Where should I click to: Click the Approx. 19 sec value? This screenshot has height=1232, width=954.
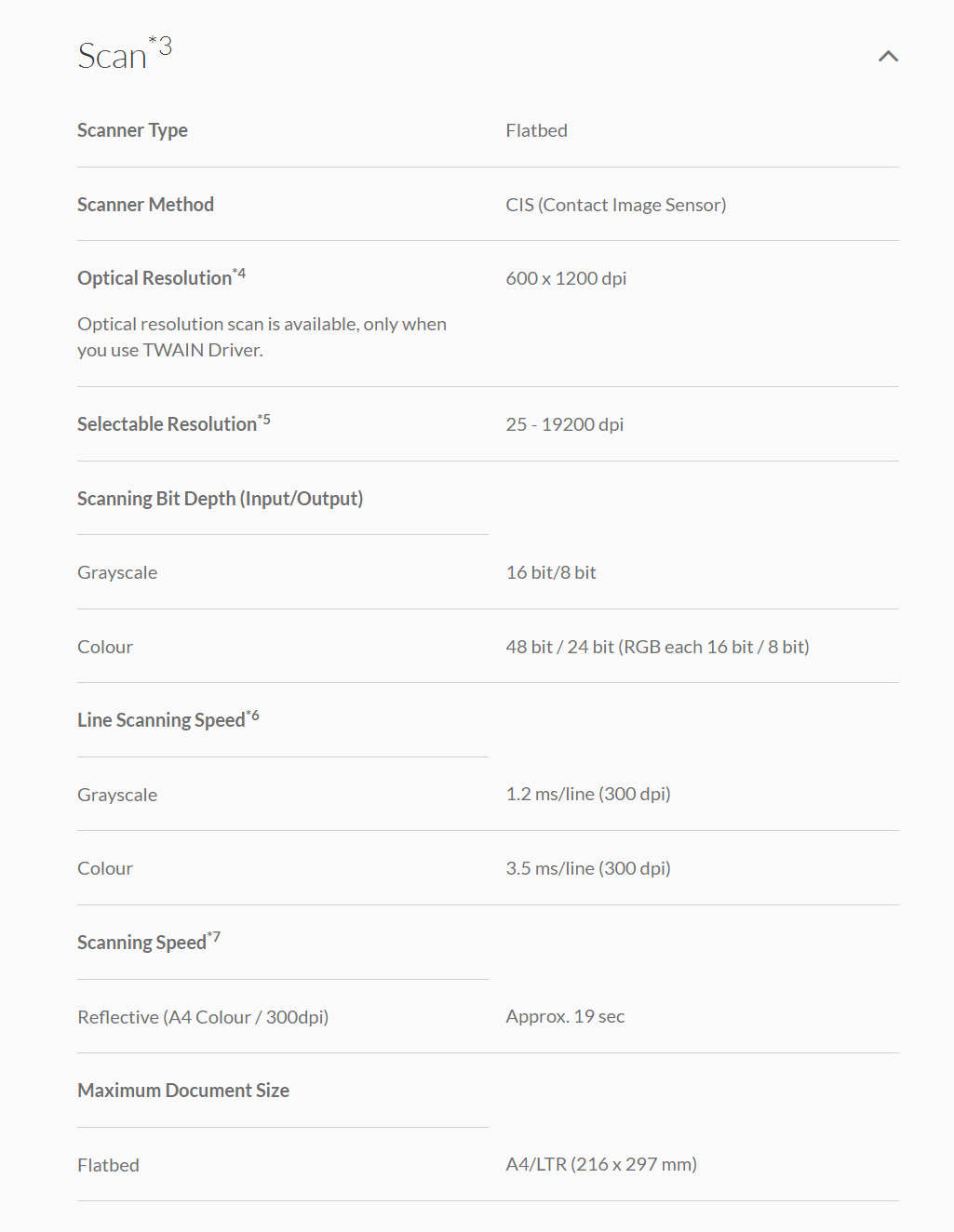click(565, 1016)
